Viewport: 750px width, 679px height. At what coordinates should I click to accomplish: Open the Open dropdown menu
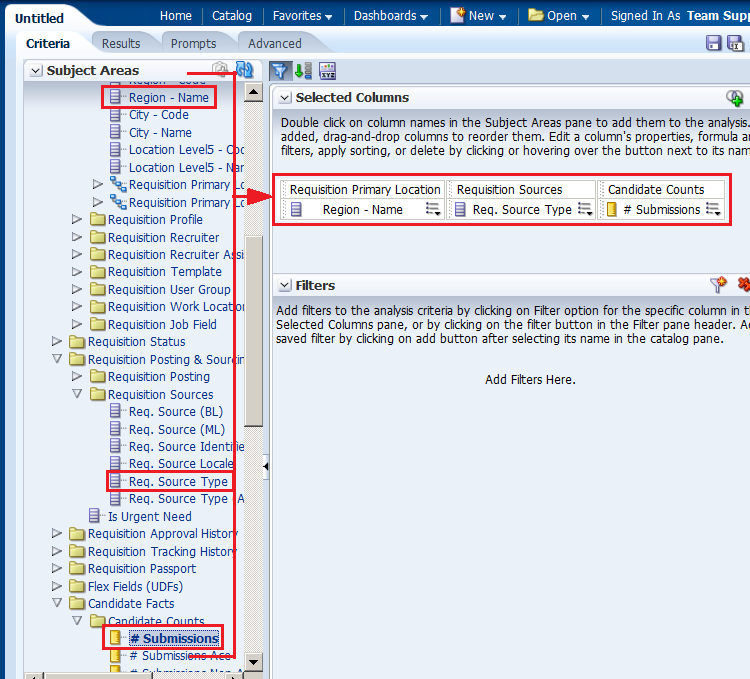tap(559, 16)
